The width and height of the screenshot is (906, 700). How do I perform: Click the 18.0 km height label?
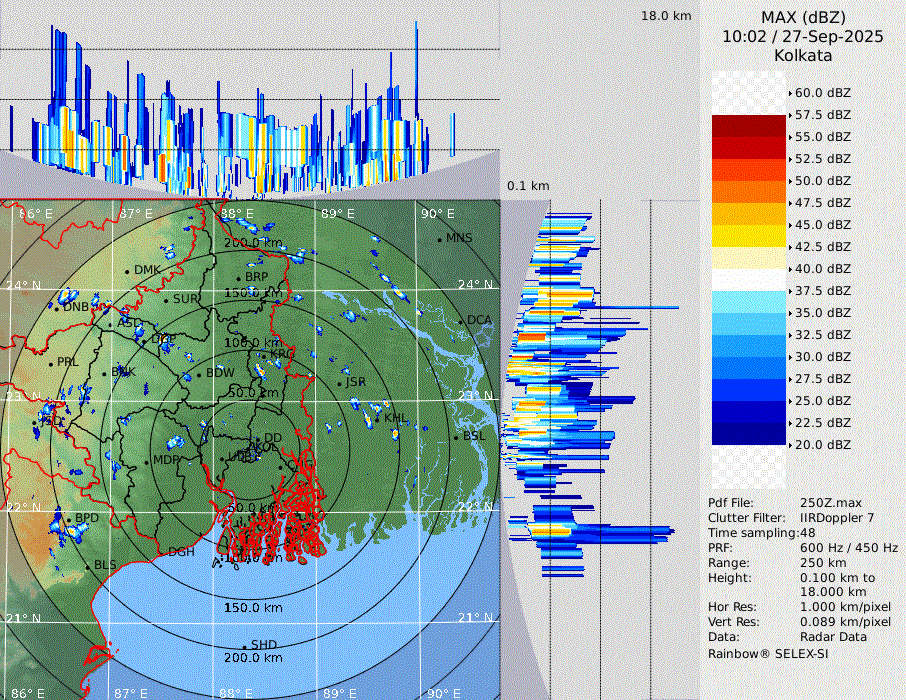[666, 16]
